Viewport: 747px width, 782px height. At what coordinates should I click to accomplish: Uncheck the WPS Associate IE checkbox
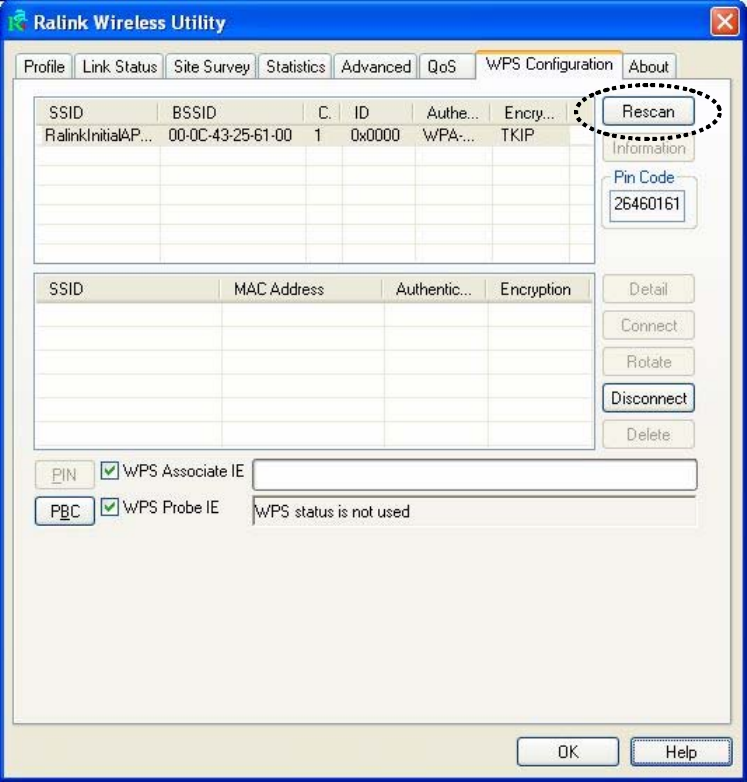click(x=109, y=470)
